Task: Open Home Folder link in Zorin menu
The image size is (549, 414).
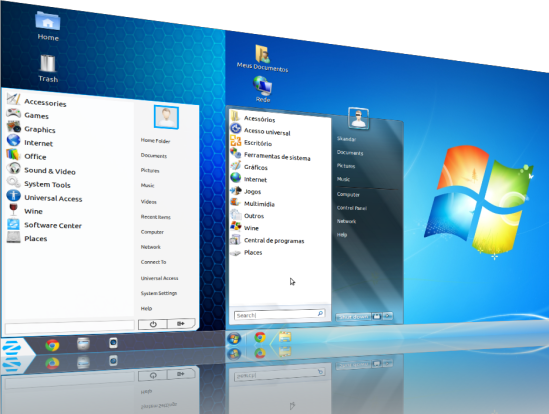Action: [x=155, y=141]
